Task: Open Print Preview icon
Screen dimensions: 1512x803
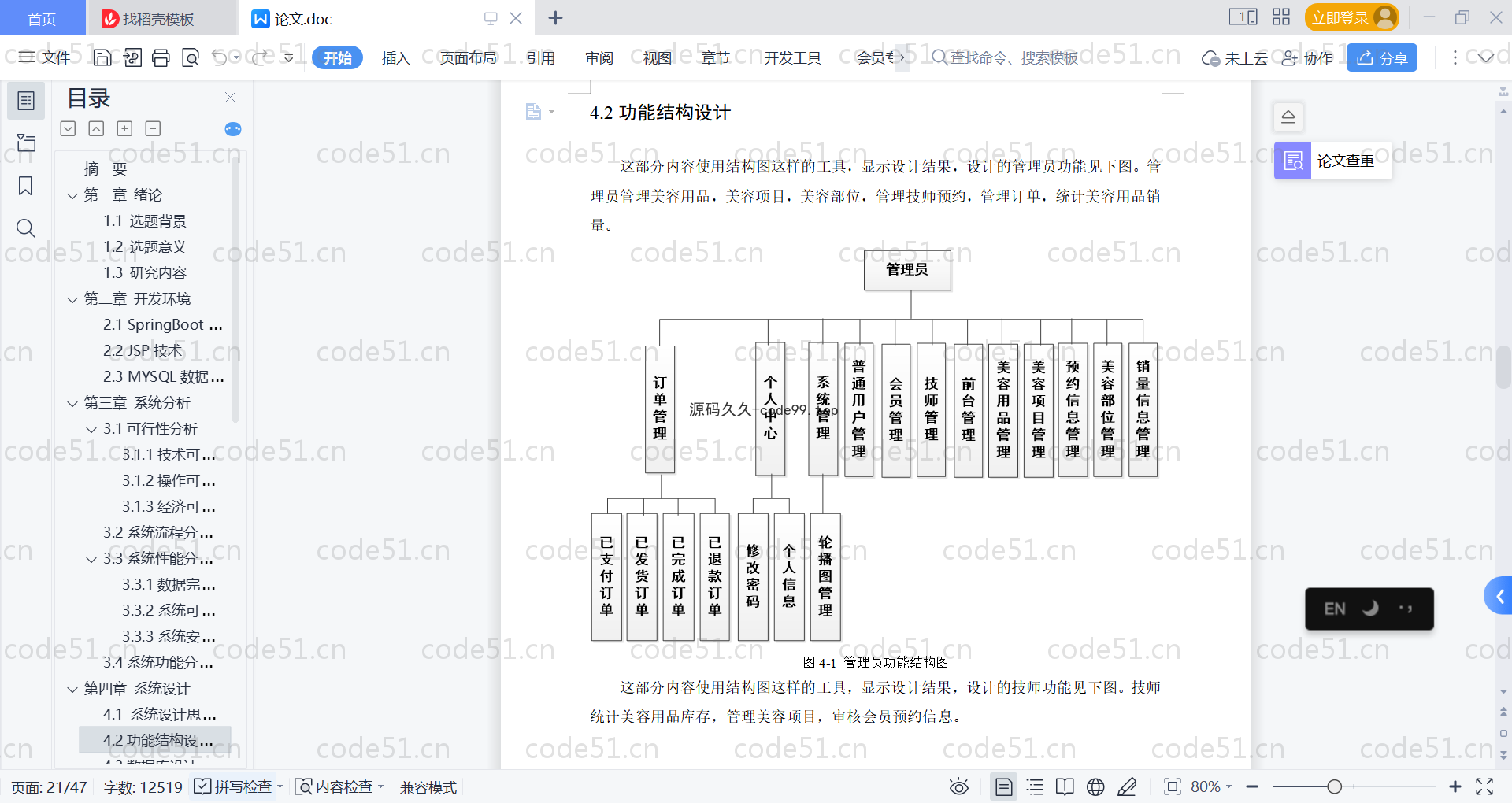Action: [191, 57]
